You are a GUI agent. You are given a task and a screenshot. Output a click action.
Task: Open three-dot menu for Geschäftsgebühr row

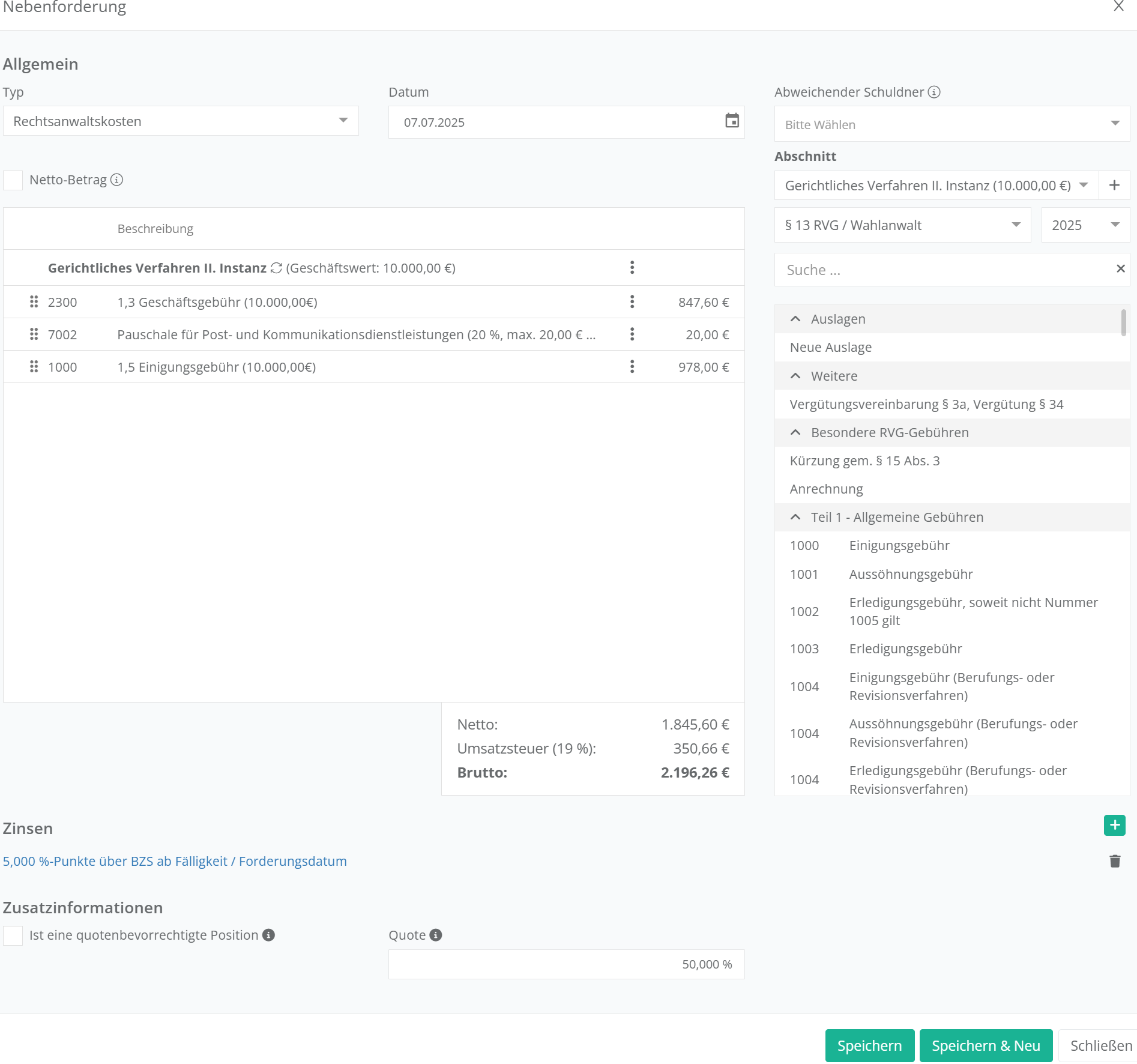632,302
